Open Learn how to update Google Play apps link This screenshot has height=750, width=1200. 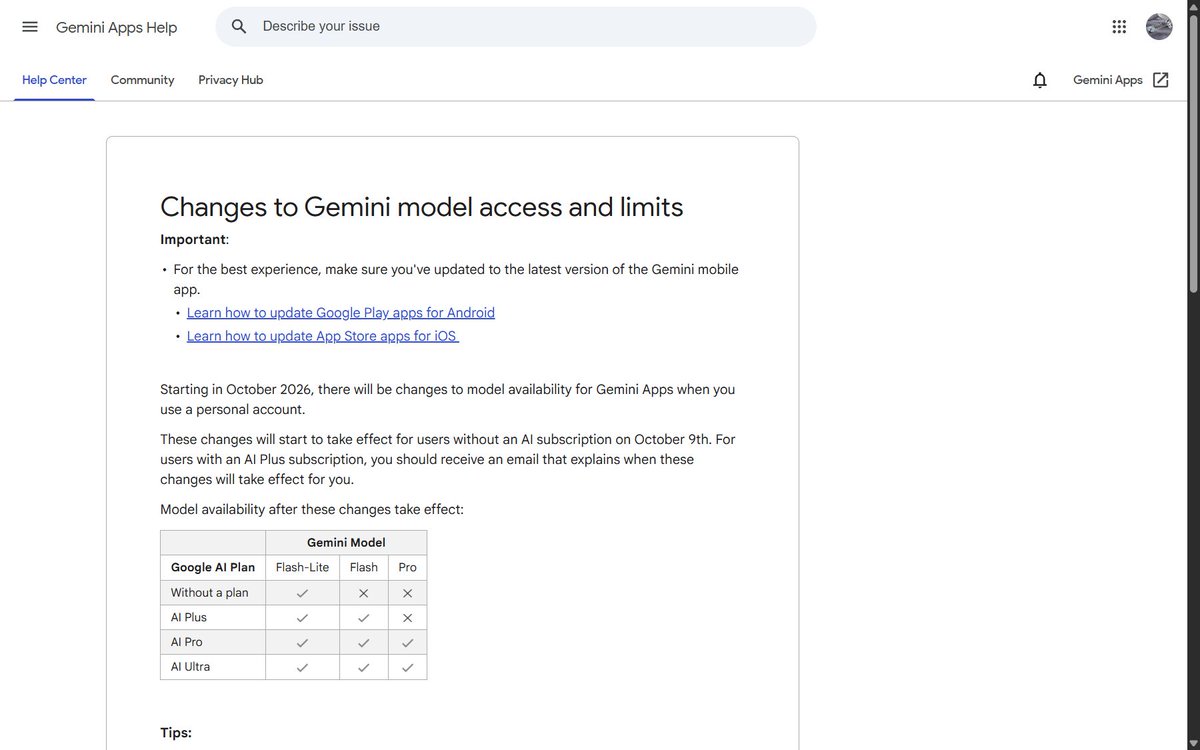click(x=341, y=313)
